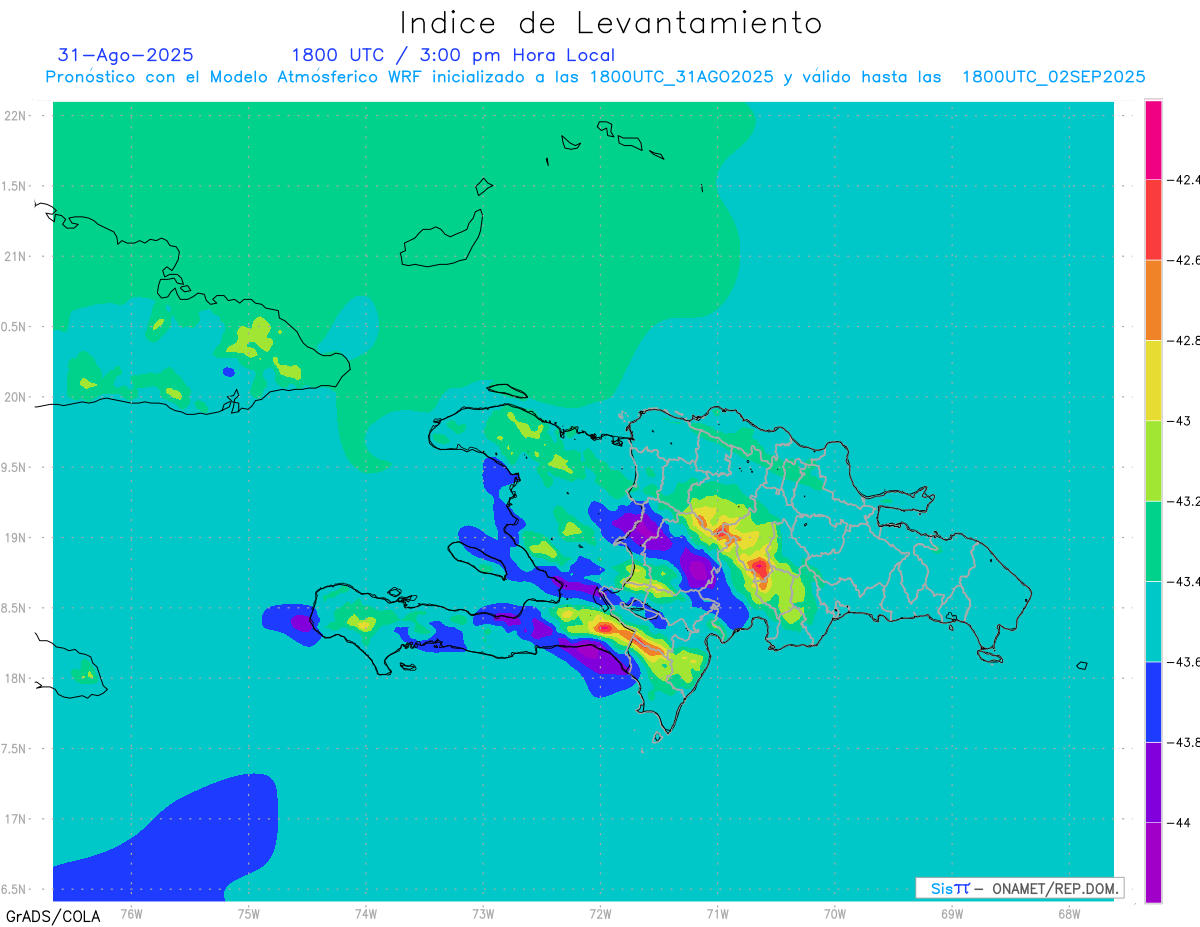Click the indigo segment between -43.8 and -44
The height and width of the screenshot is (927, 1200).
coord(1153,782)
